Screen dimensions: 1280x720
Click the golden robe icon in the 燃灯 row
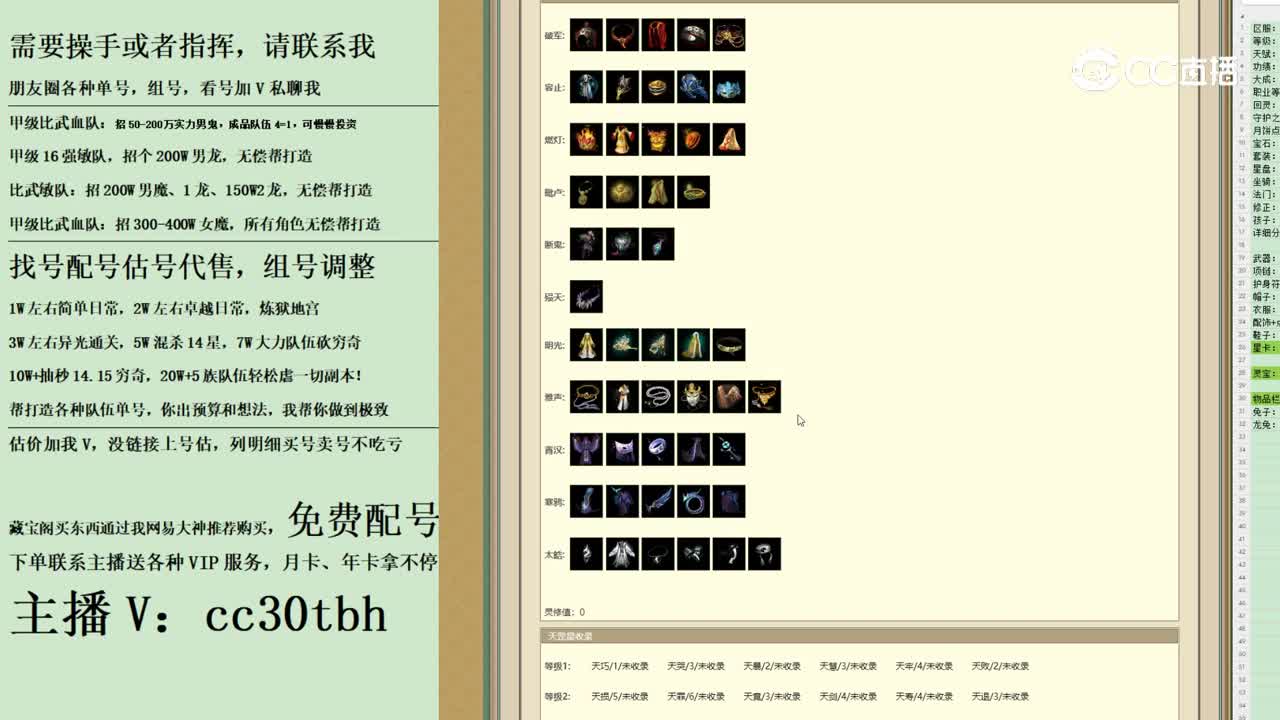pyautogui.click(x=622, y=139)
